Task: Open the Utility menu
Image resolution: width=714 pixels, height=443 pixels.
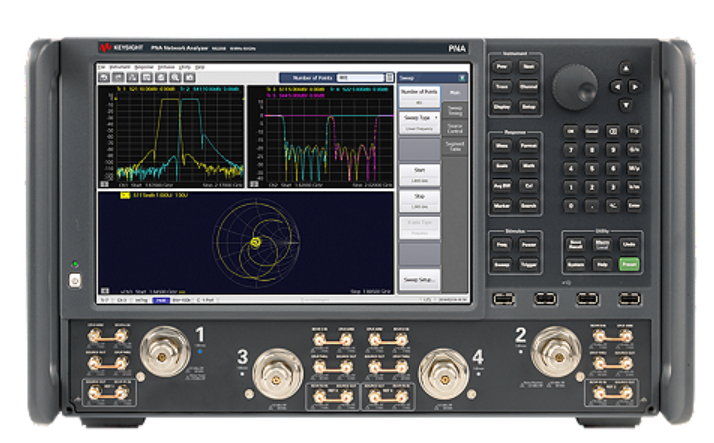Action: [x=184, y=67]
